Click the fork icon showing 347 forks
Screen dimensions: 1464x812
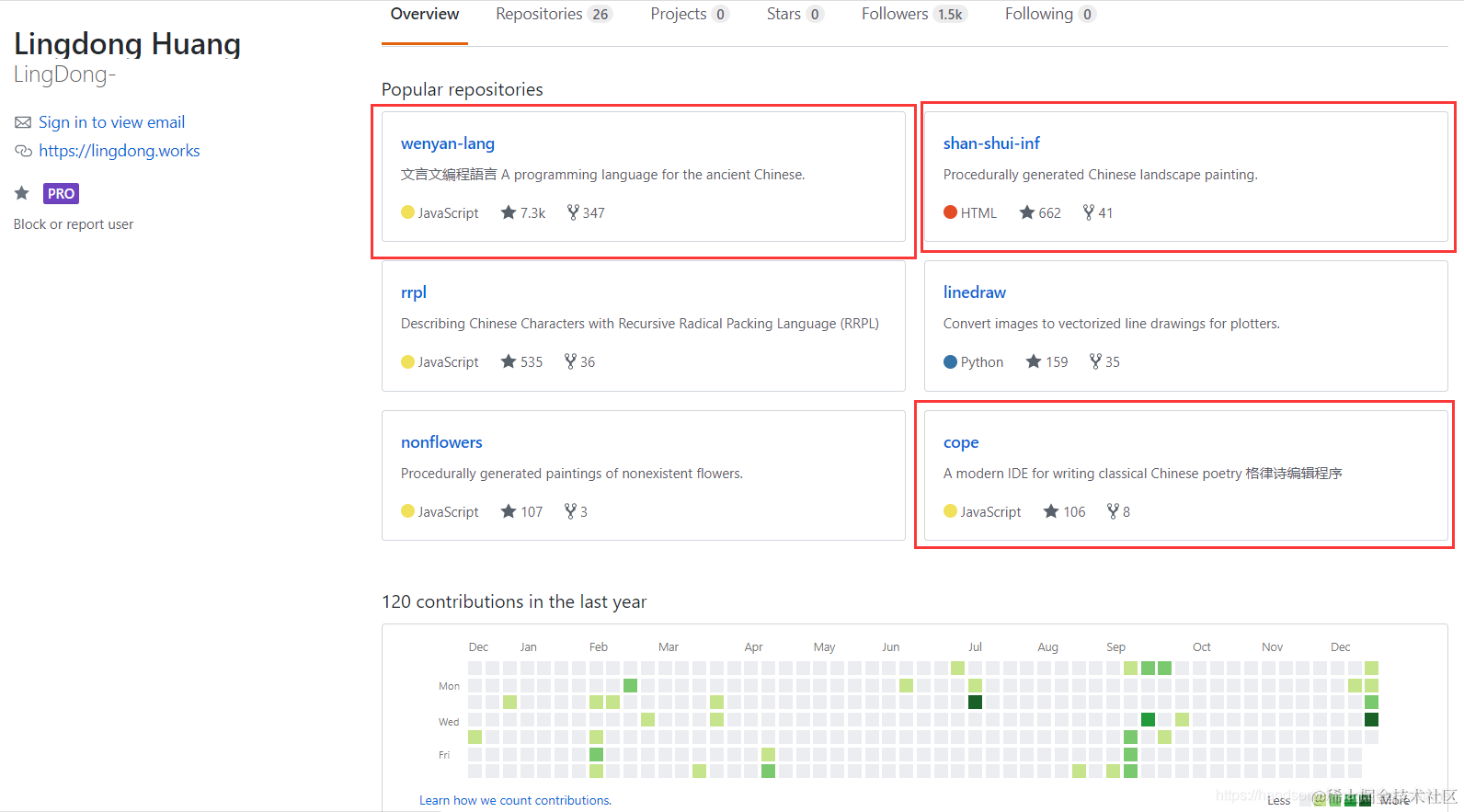(573, 212)
